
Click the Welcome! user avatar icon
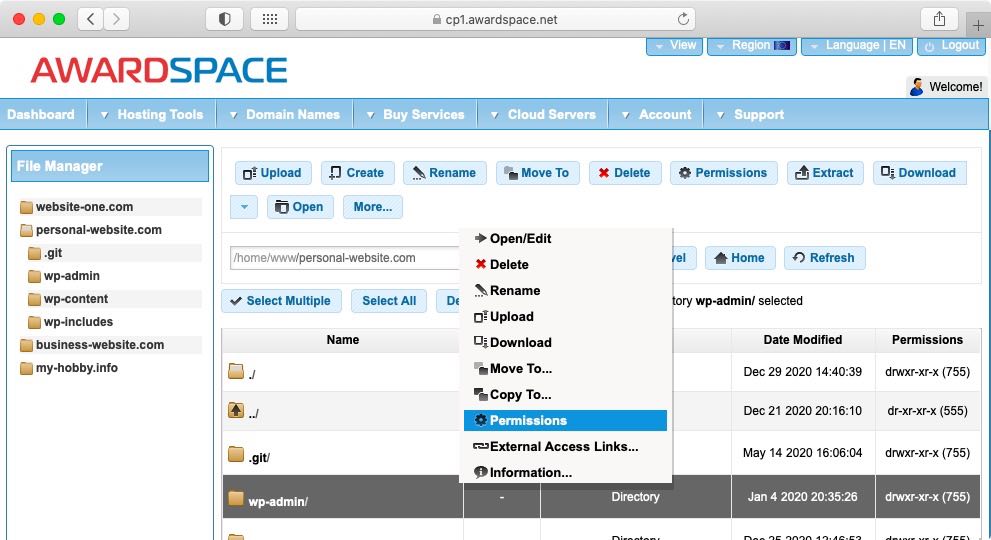[x=916, y=87]
